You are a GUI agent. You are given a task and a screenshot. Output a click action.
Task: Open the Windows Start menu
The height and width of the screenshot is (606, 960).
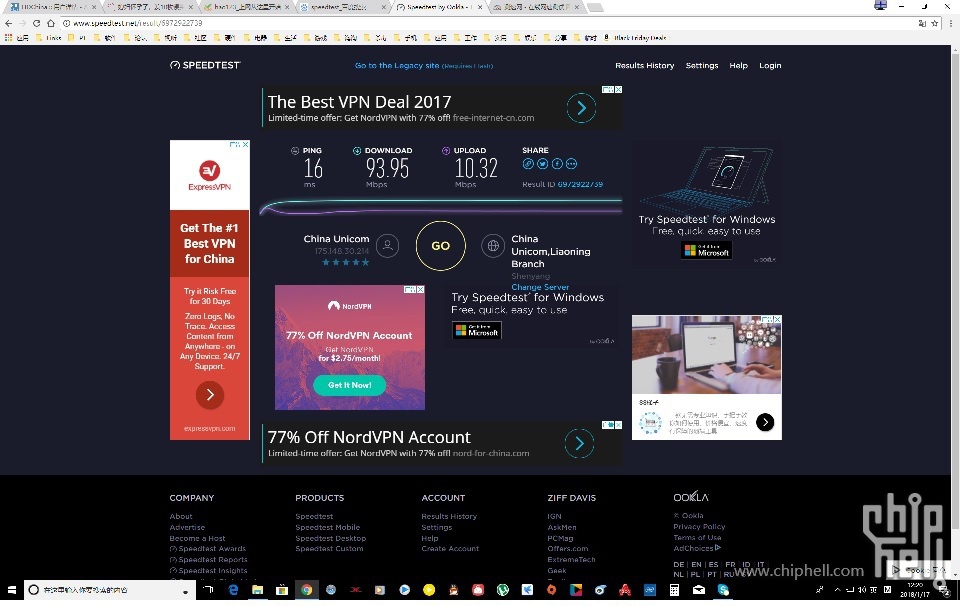click(x=12, y=590)
